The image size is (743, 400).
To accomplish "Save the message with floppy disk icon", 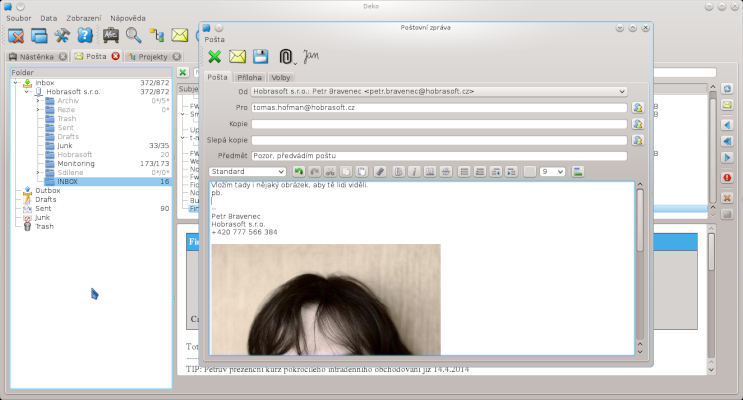I will (261, 57).
